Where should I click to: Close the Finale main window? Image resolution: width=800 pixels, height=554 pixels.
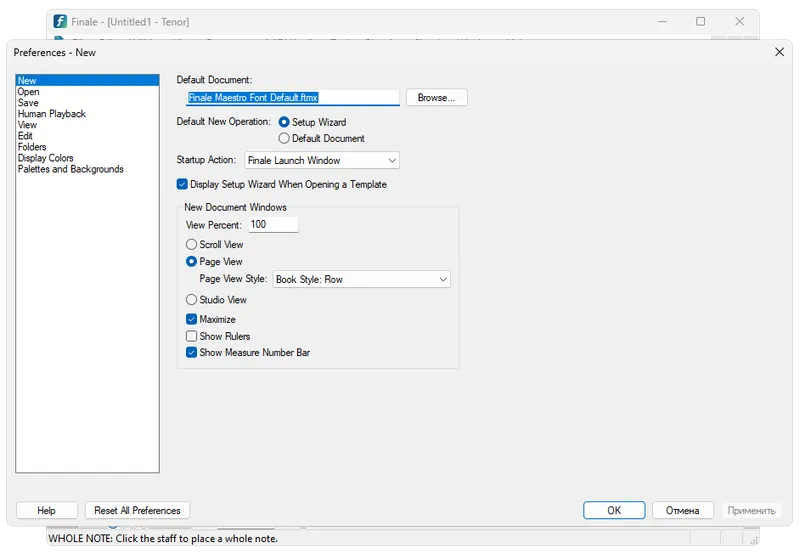tap(739, 21)
